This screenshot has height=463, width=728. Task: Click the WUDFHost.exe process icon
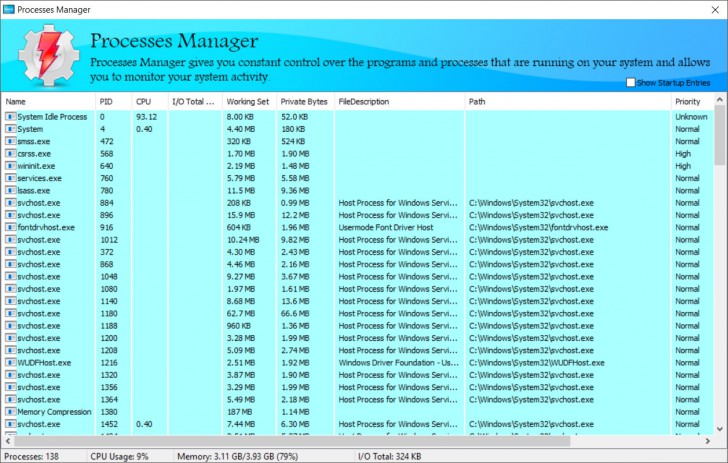pyautogui.click(x=10, y=363)
